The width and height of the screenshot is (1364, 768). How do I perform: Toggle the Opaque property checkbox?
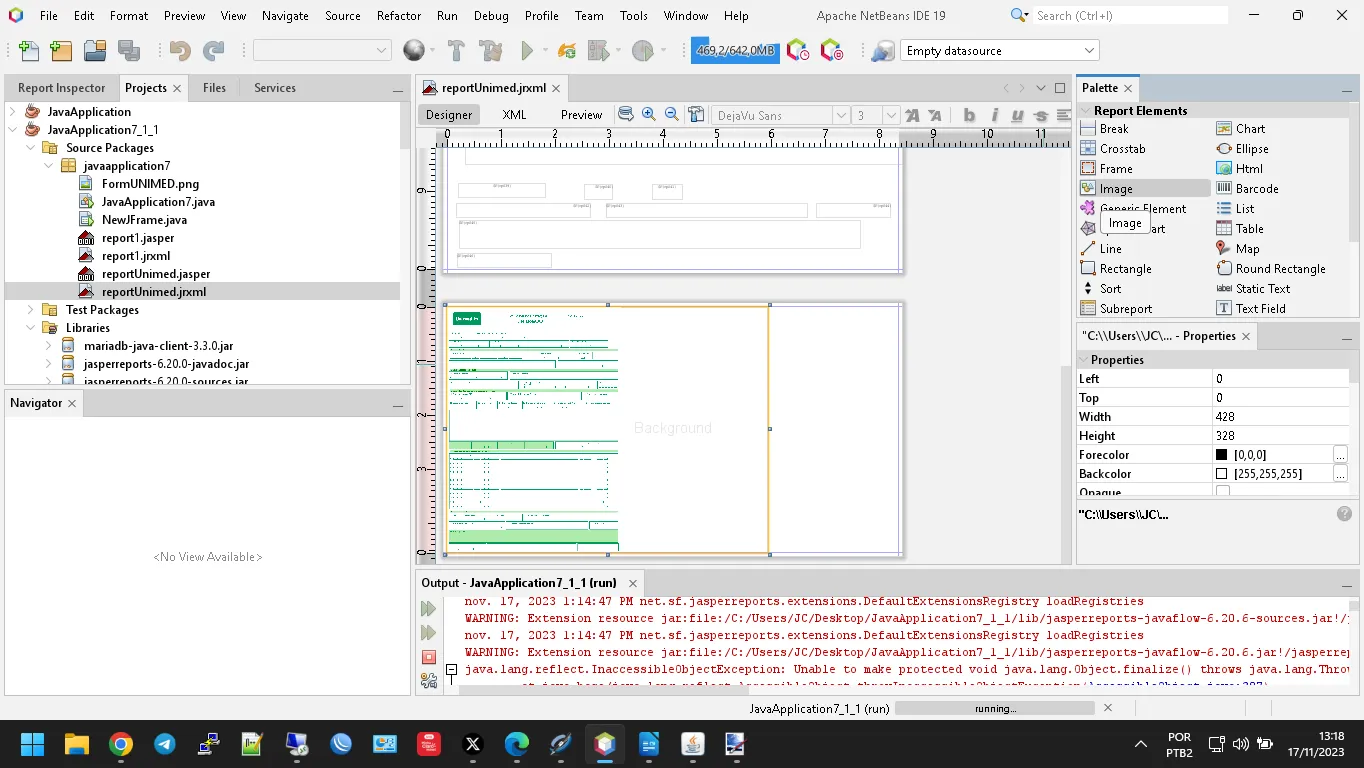click(x=1222, y=492)
